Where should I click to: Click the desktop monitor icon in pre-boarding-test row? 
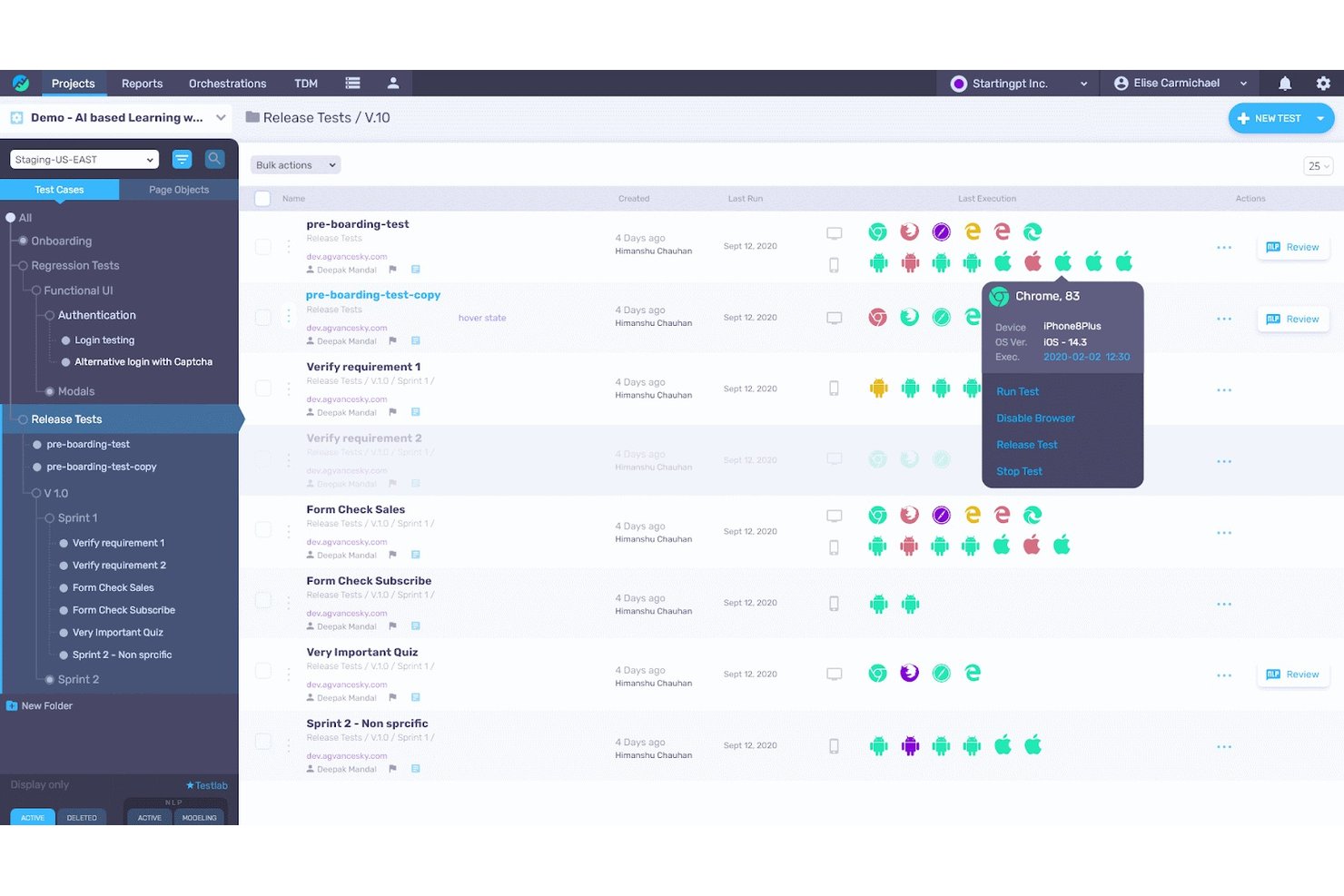(834, 233)
